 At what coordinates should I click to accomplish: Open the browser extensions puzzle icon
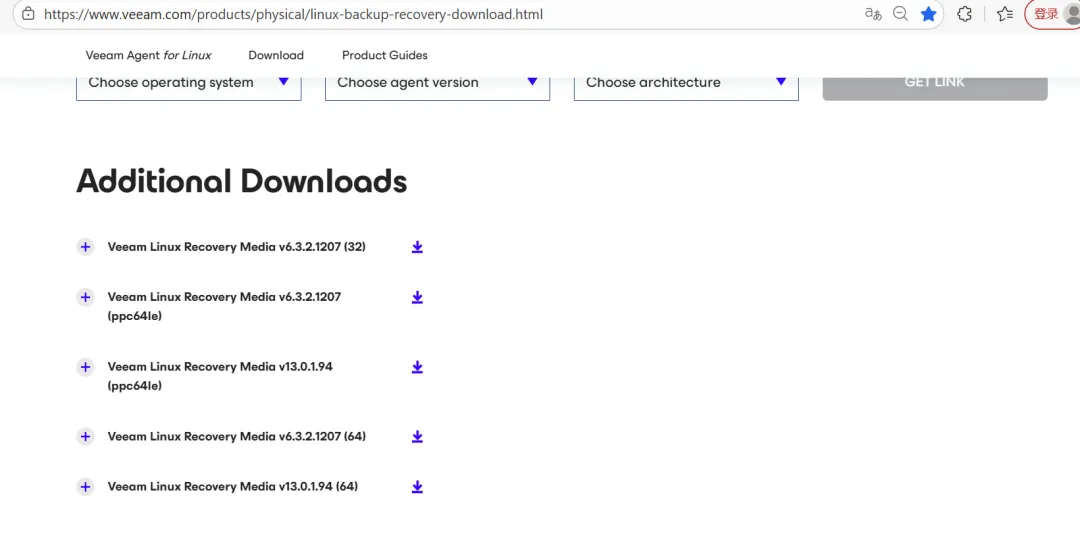(x=965, y=14)
